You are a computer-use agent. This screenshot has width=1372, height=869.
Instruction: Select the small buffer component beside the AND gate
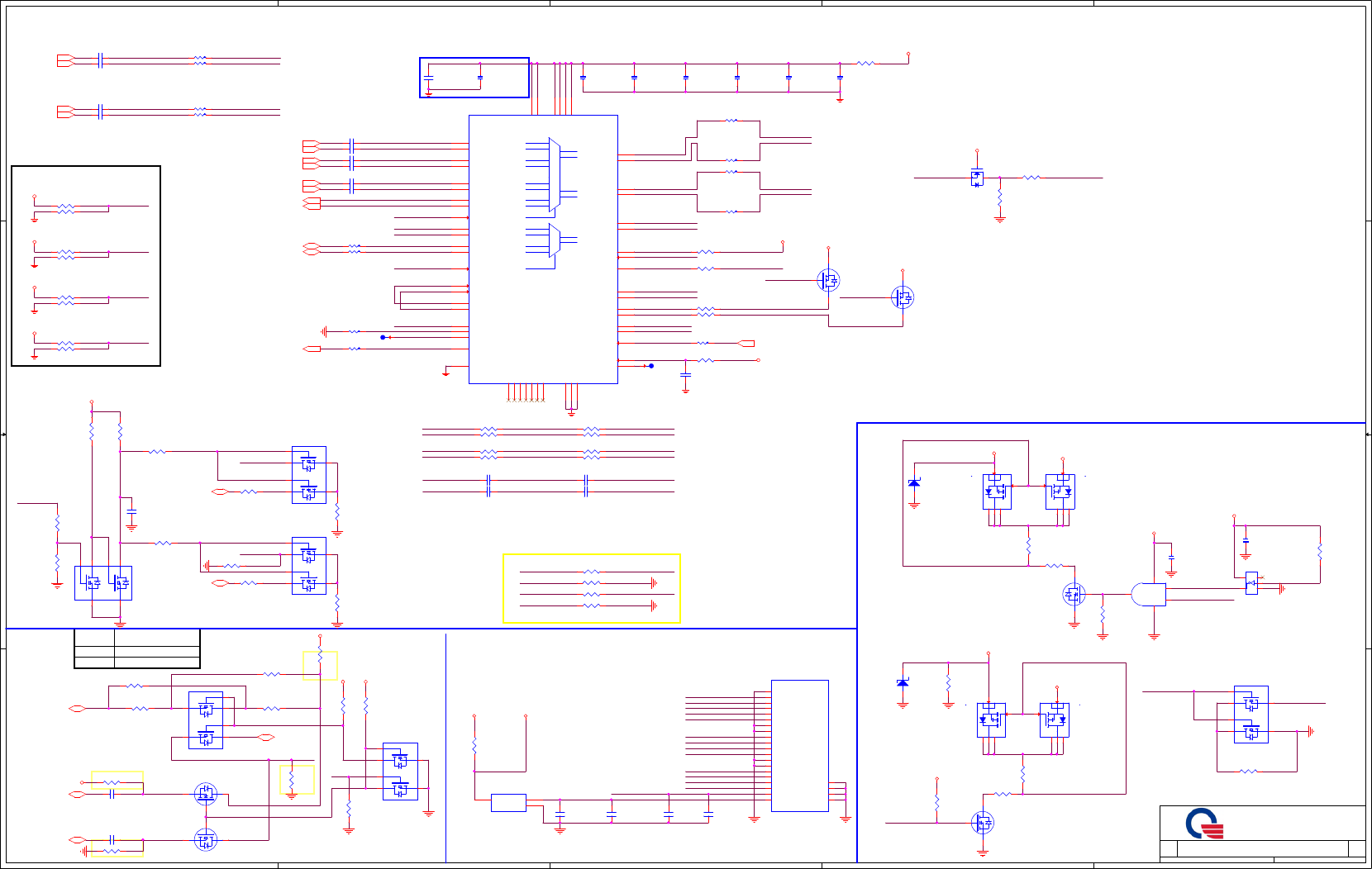tap(1251, 583)
